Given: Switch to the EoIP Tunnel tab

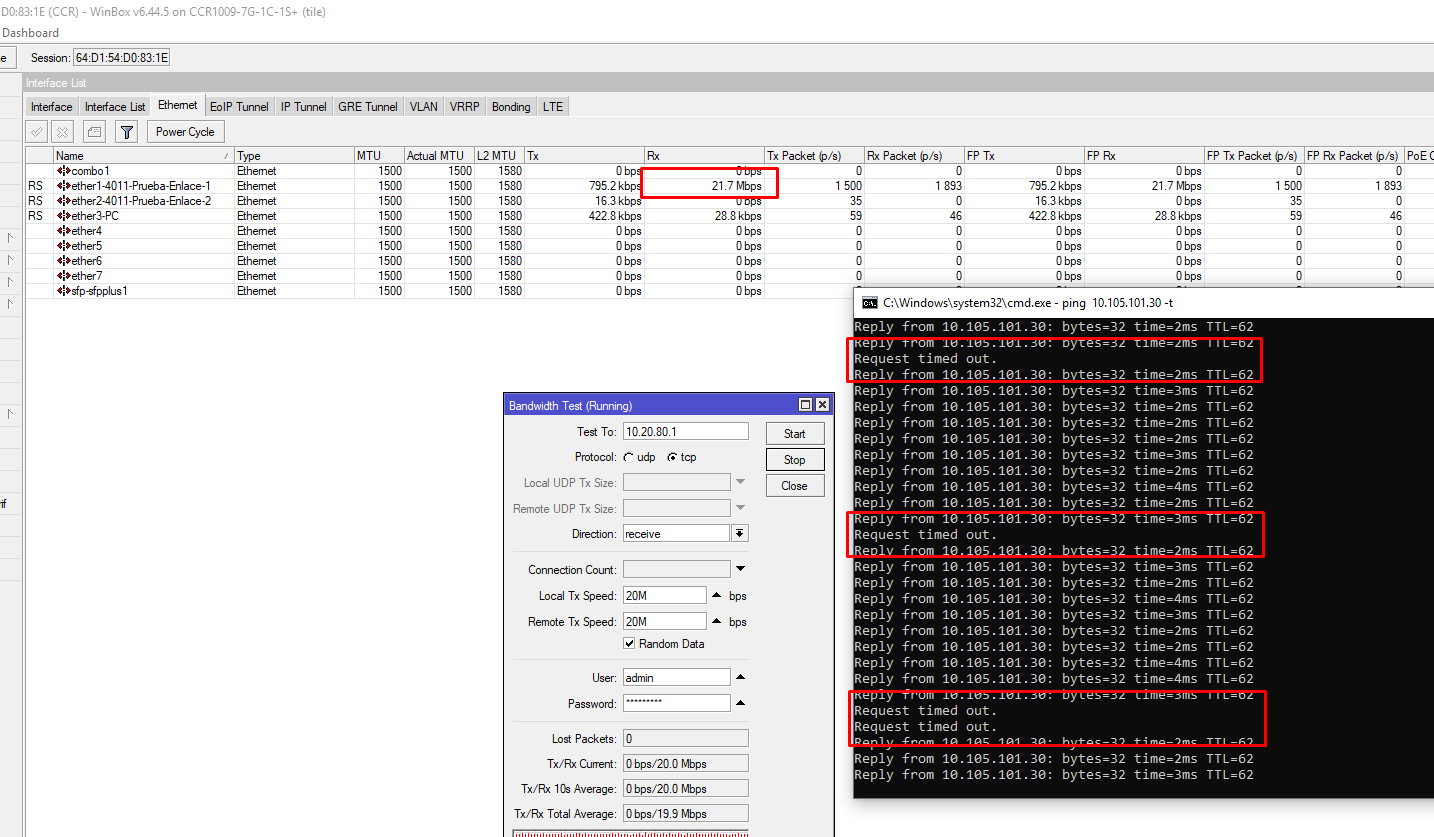Looking at the screenshot, I should [x=239, y=107].
